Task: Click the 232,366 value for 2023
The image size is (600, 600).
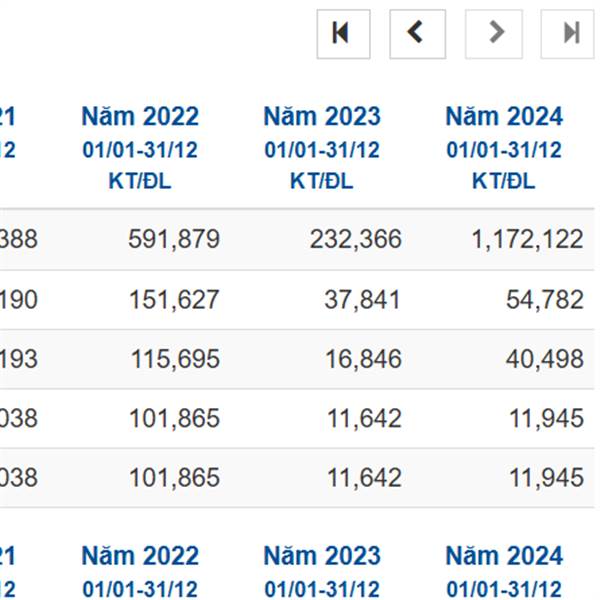Action: pyautogui.click(x=356, y=239)
